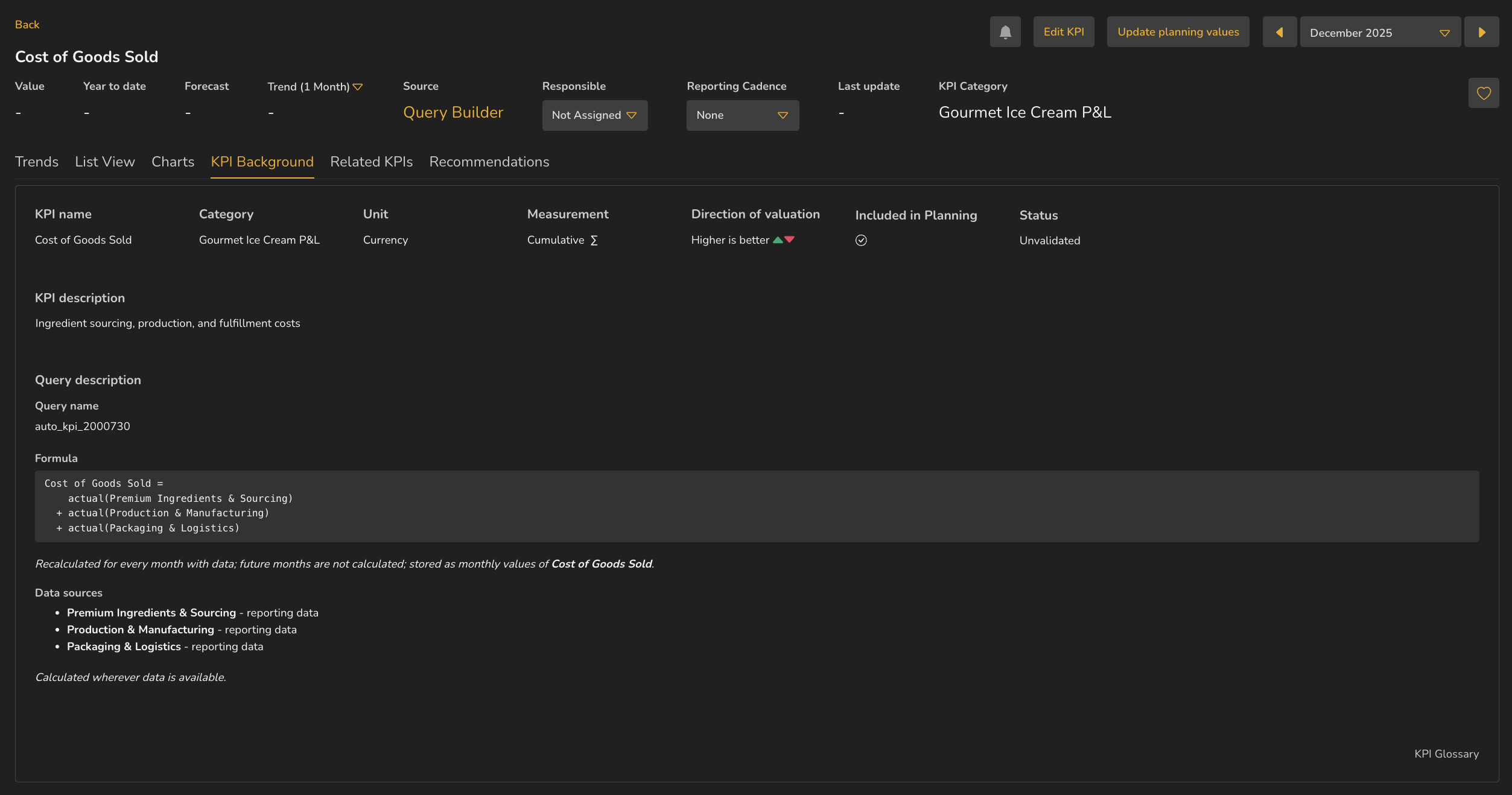Viewport: 1512px width, 795px height.
Task: Open the December 2025 period dropdown
Action: [1380, 32]
